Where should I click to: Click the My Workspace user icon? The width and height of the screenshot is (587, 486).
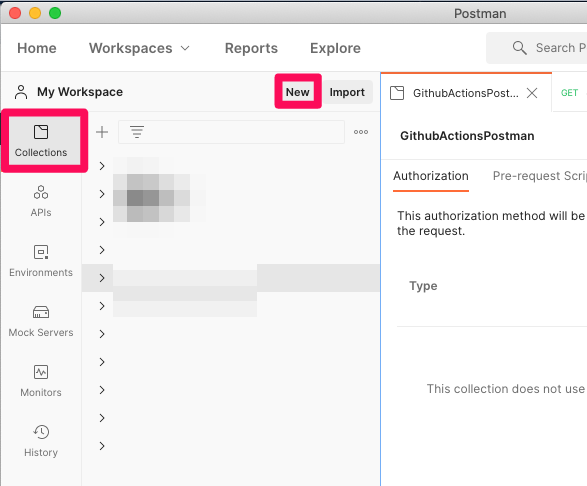pyautogui.click(x=21, y=92)
